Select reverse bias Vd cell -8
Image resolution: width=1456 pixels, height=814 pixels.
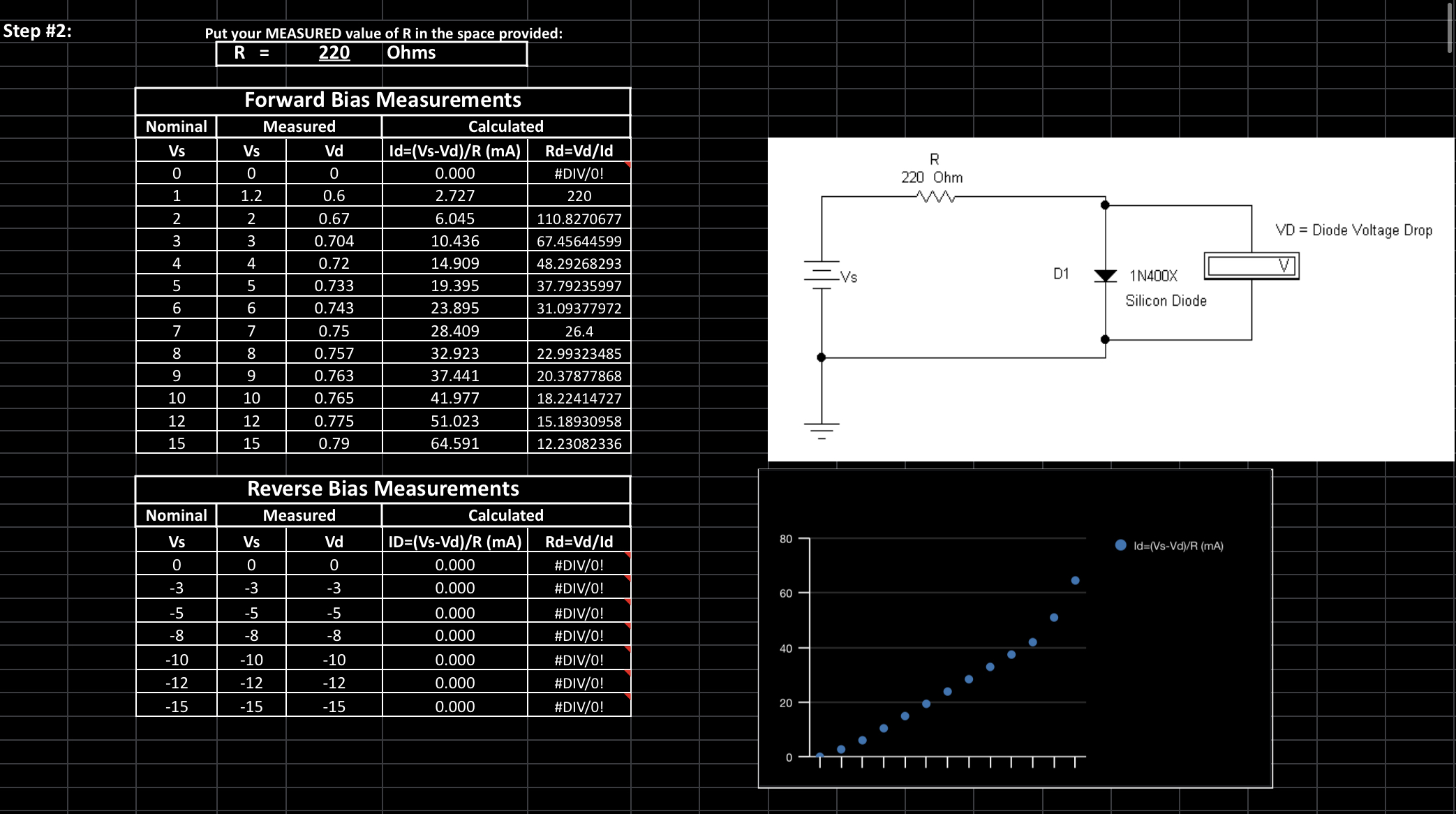pos(334,635)
